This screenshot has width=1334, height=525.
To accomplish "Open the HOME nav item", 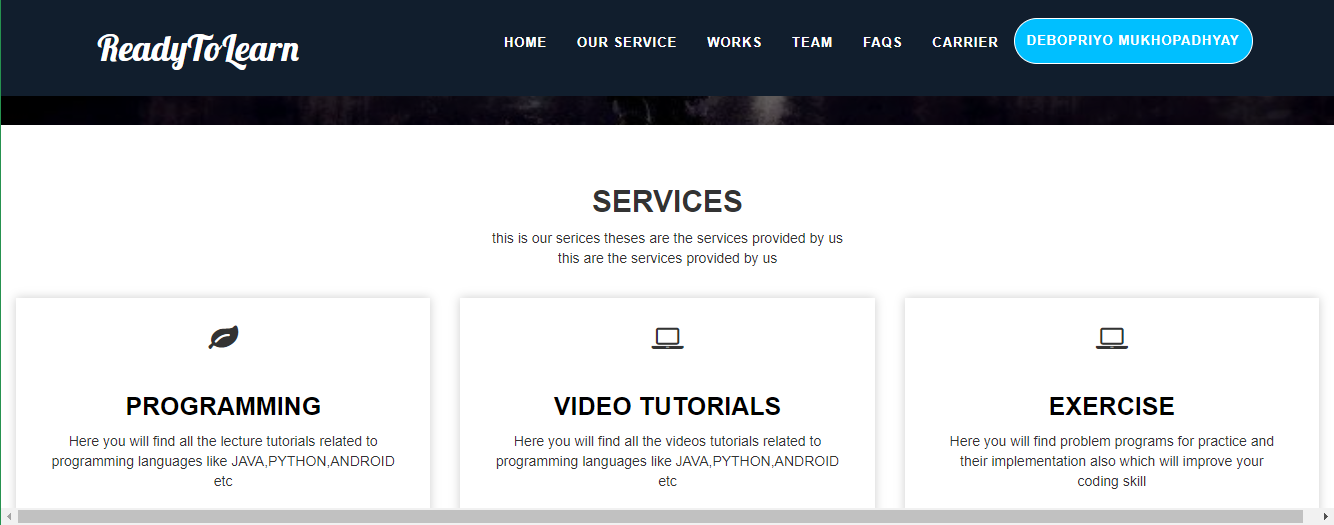I will 525,42.
